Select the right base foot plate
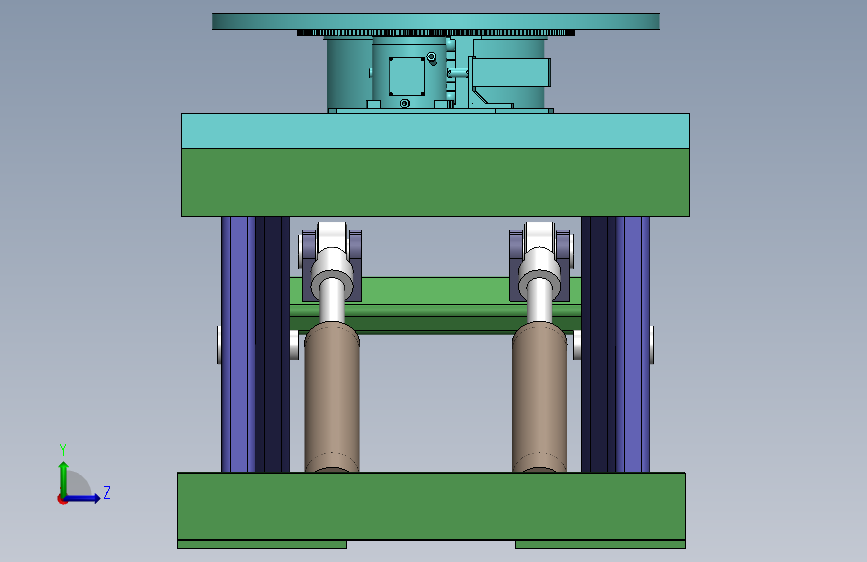 [600, 544]
